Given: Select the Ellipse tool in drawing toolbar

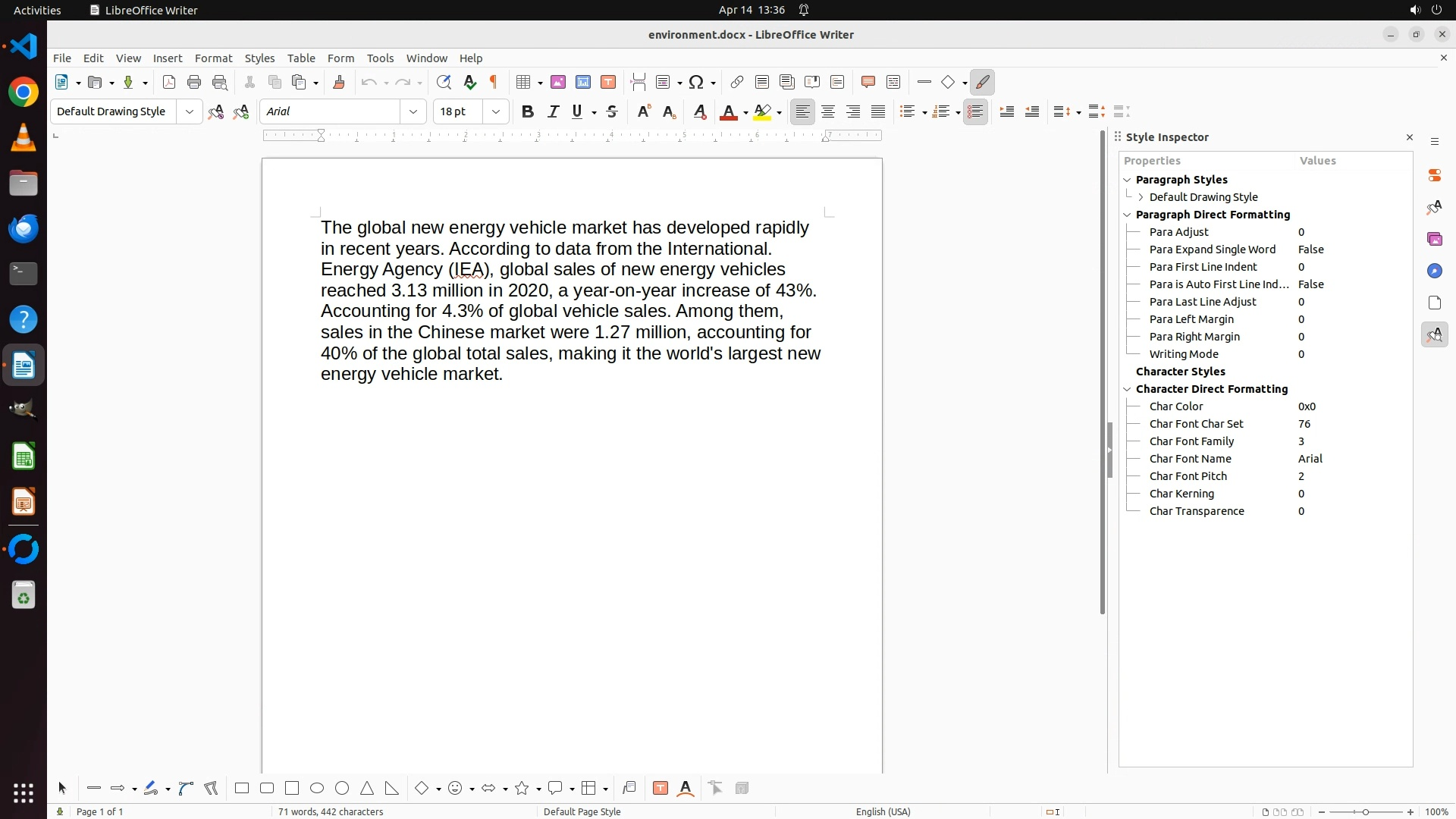Looking at the screenshot, I should point(317,789).
